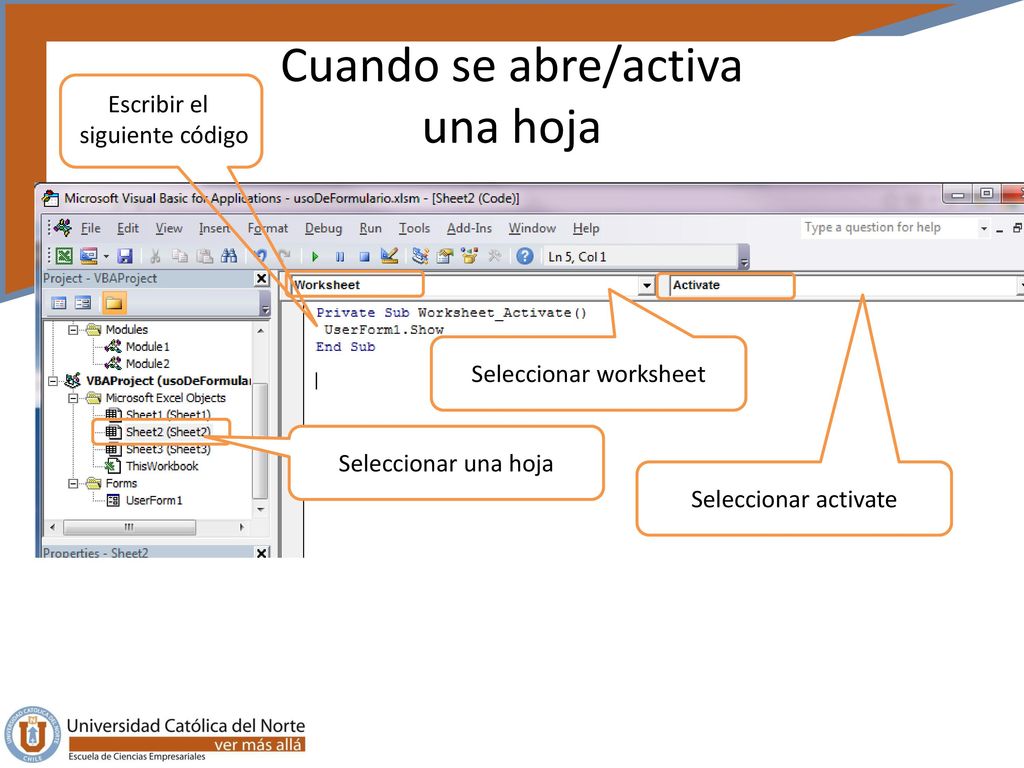Open the Tools menu

click(x=414, y=228)
